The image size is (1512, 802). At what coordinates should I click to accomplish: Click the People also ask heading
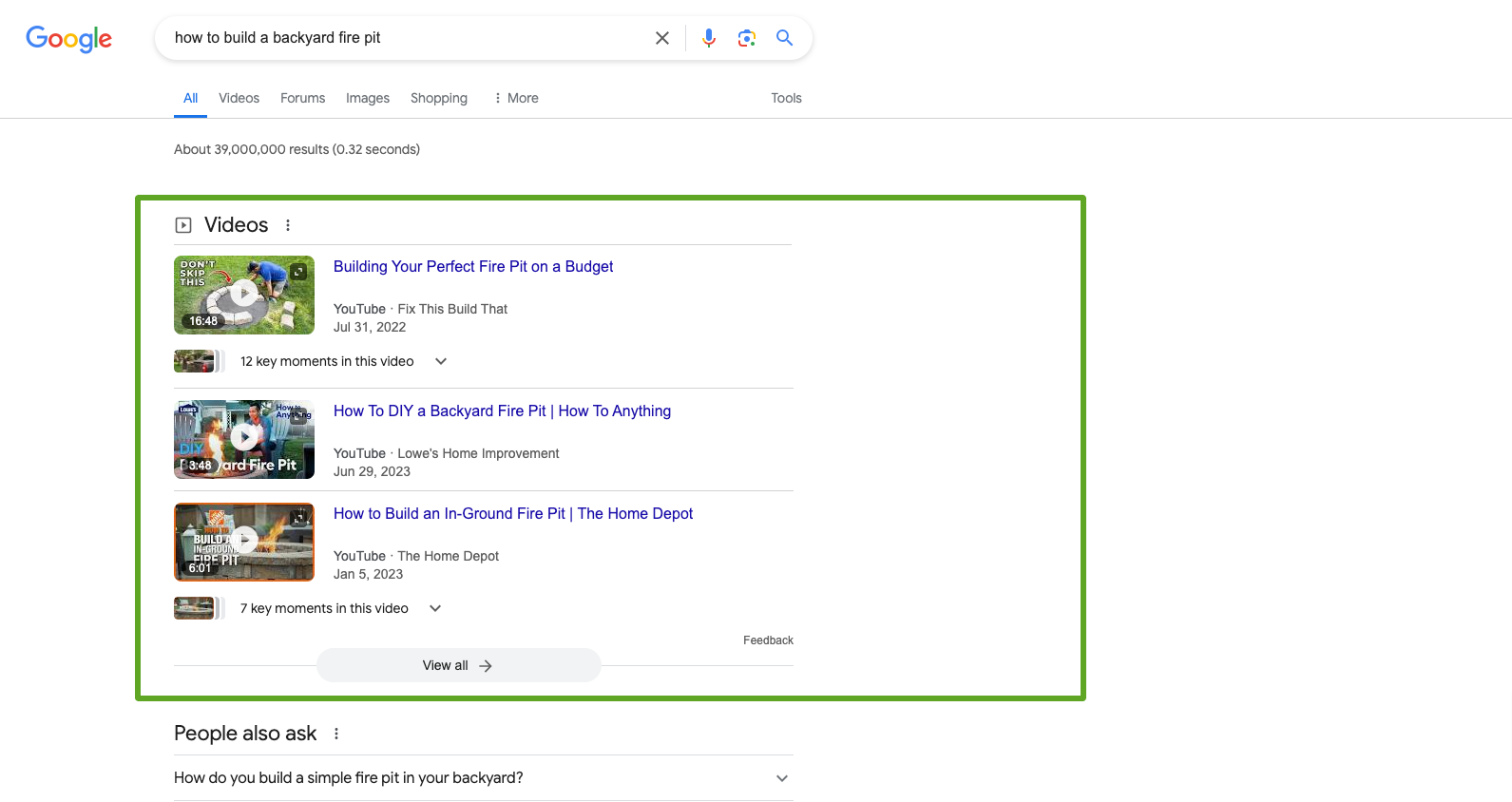pos(245,734)
